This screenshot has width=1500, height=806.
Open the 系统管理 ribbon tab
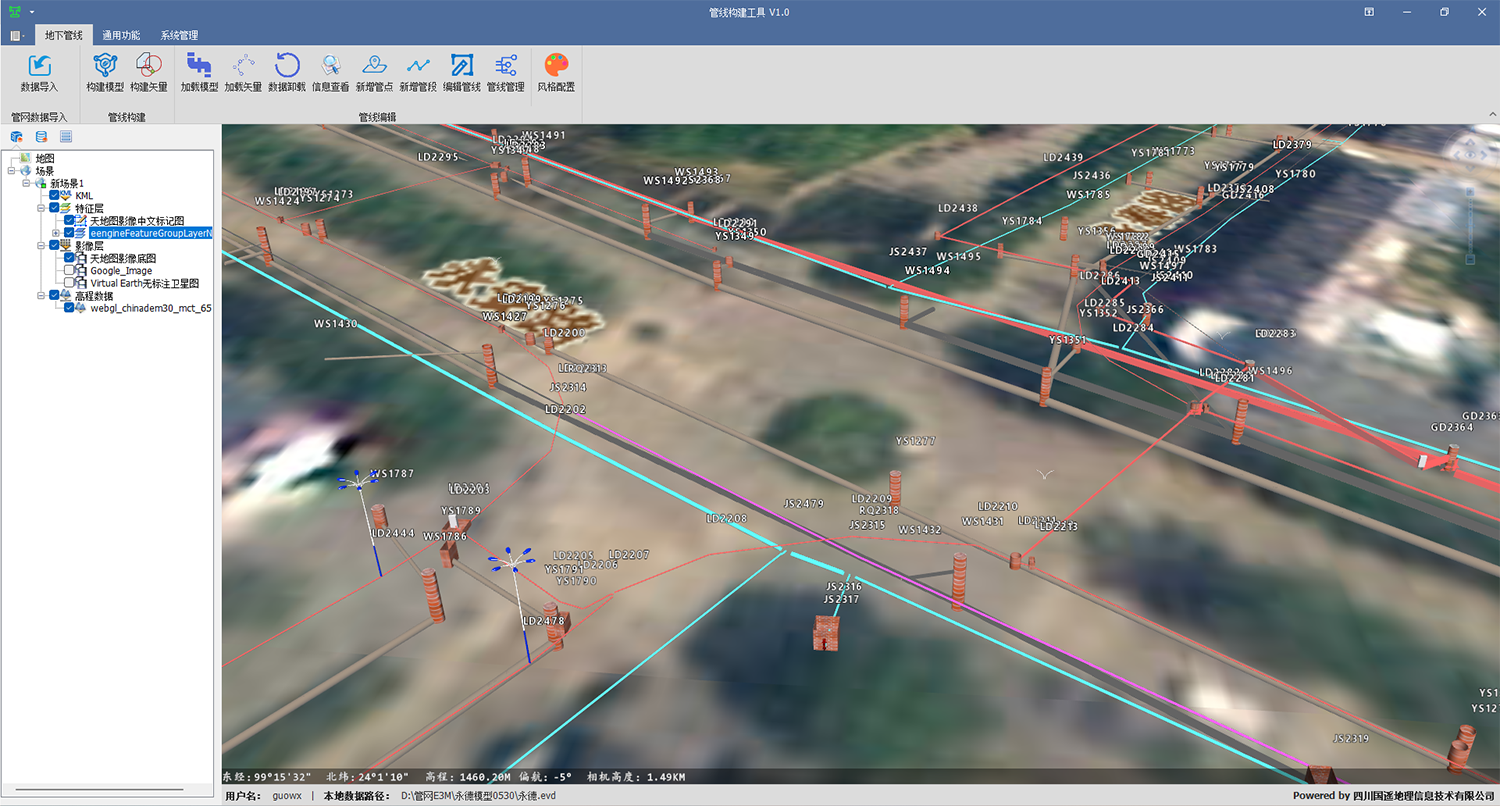[x=179, y=35]
